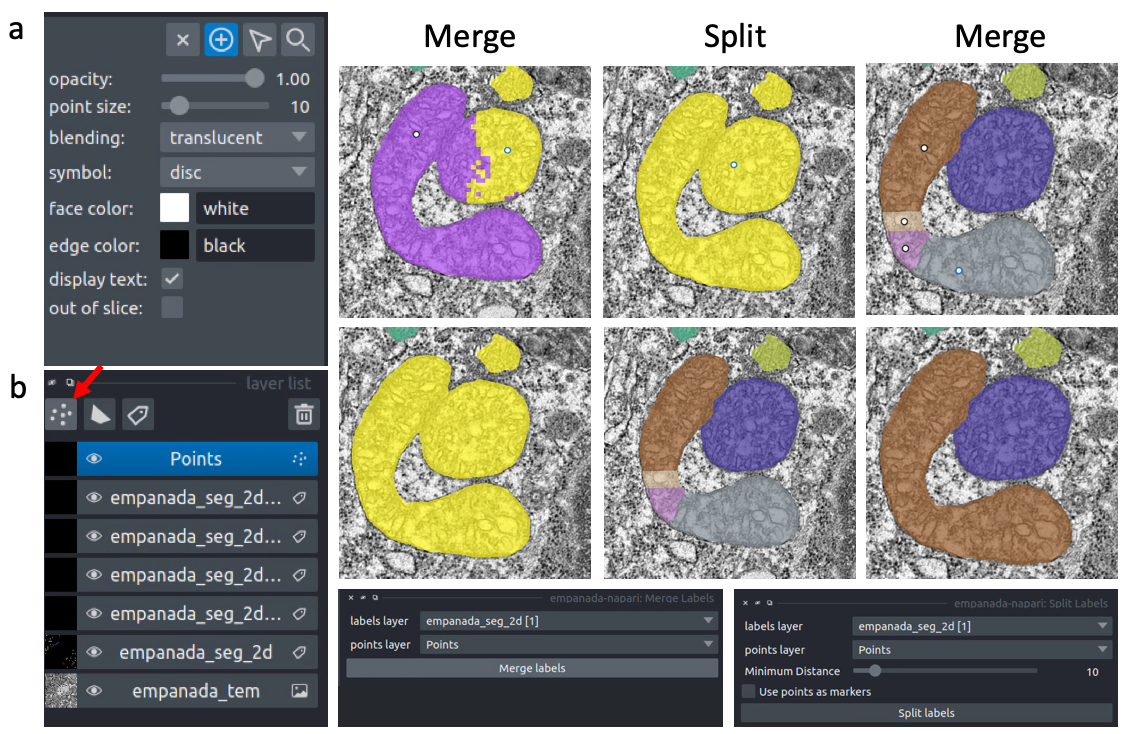This screenshot has height=734, width=1121.
Task: Enable the out of slice checkbox
Action: [x=172, y=307]
